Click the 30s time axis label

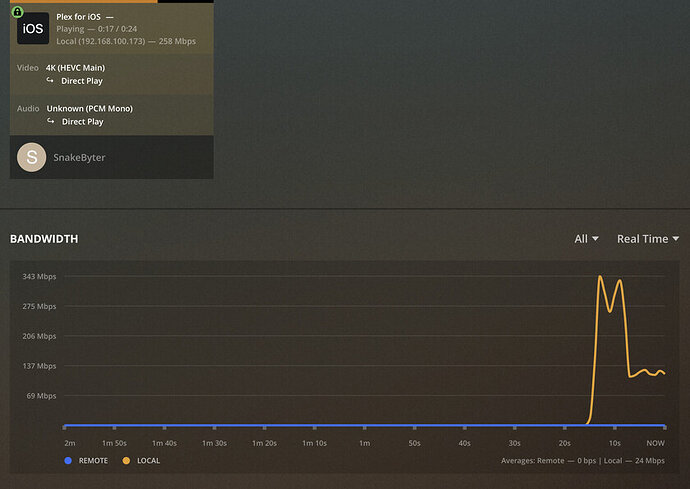[514, 443]
